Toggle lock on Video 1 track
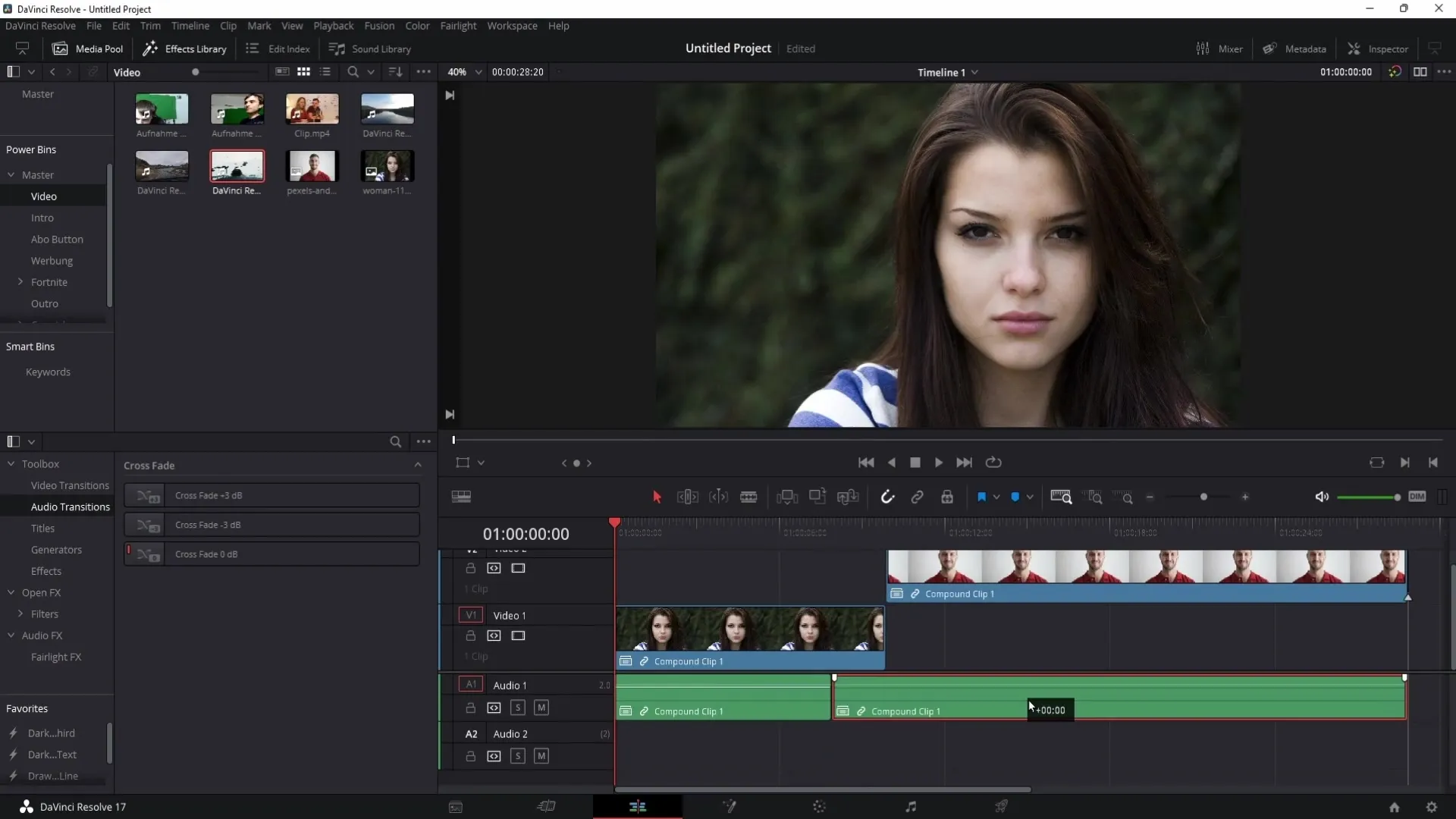The image size is (1456, 819). pyautogui.click(x=470, y=635)
